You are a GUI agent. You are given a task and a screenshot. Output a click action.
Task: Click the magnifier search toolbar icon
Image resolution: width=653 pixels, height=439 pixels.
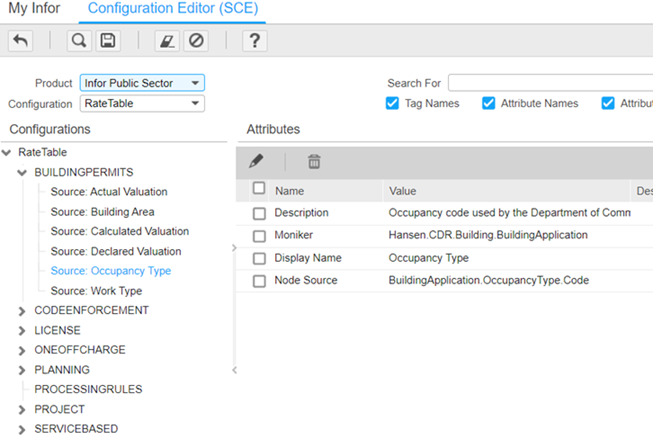click(x=79, y=41)
